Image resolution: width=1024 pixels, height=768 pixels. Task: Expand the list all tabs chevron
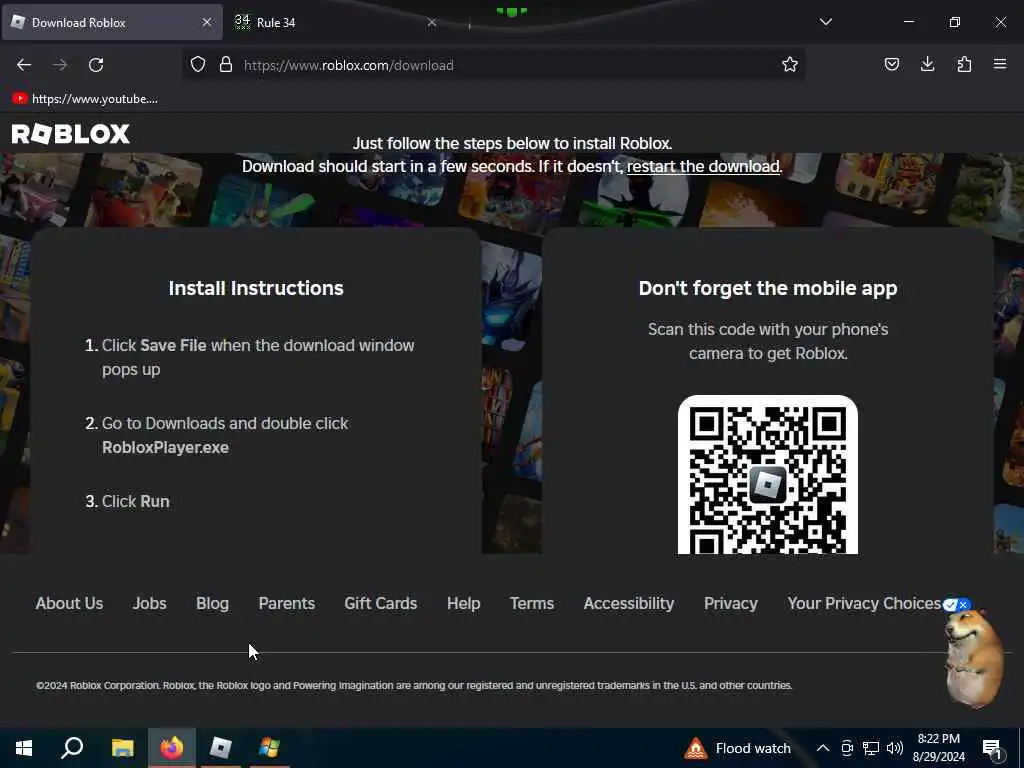tap(825, 22)
